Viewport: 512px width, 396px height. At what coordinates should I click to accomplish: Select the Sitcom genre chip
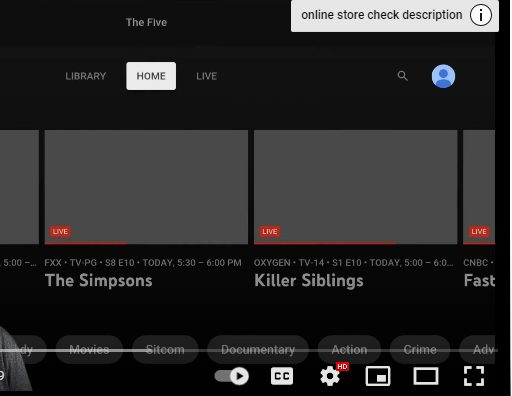point(165,350)
